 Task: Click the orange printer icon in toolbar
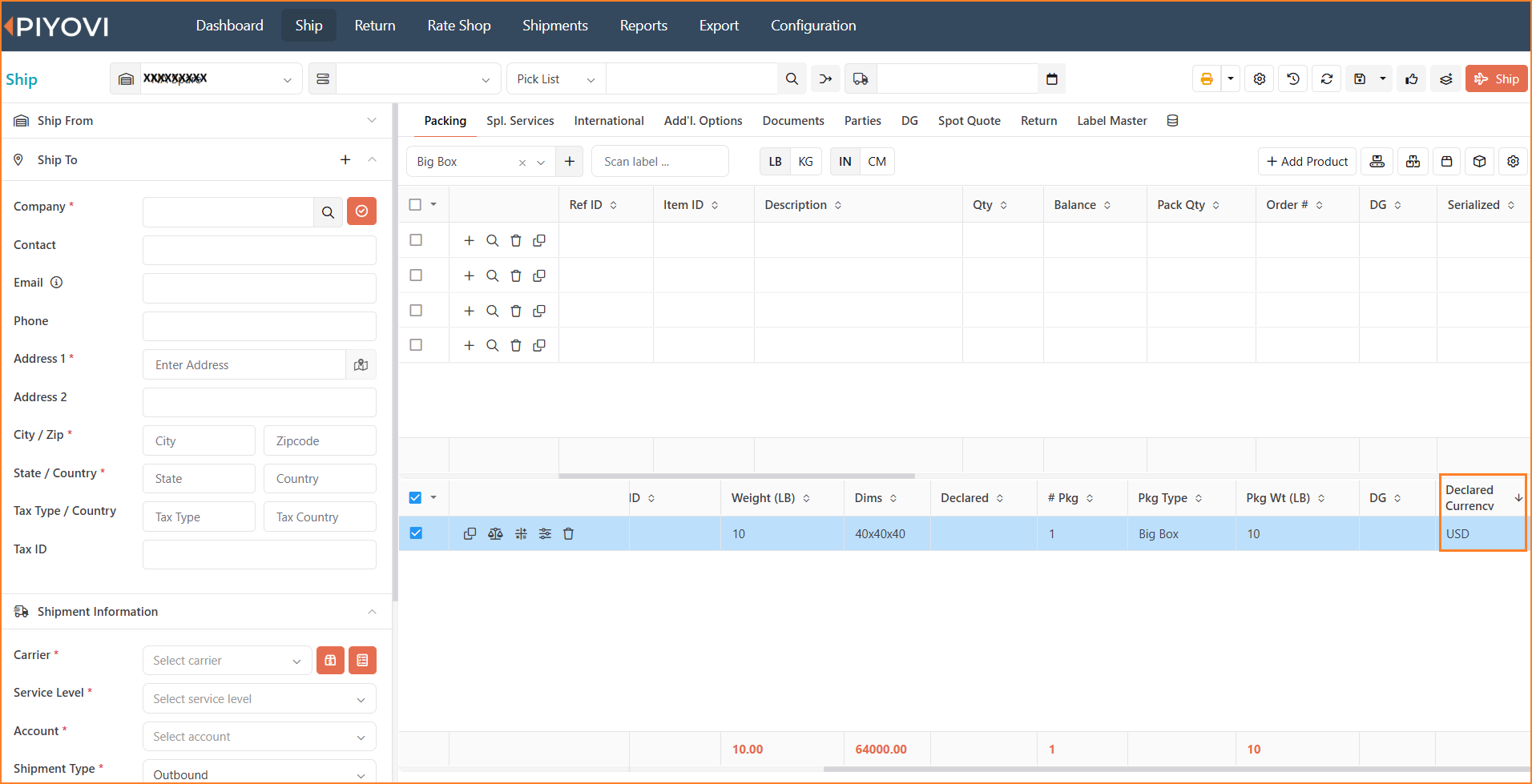[x=1206, y=78]
